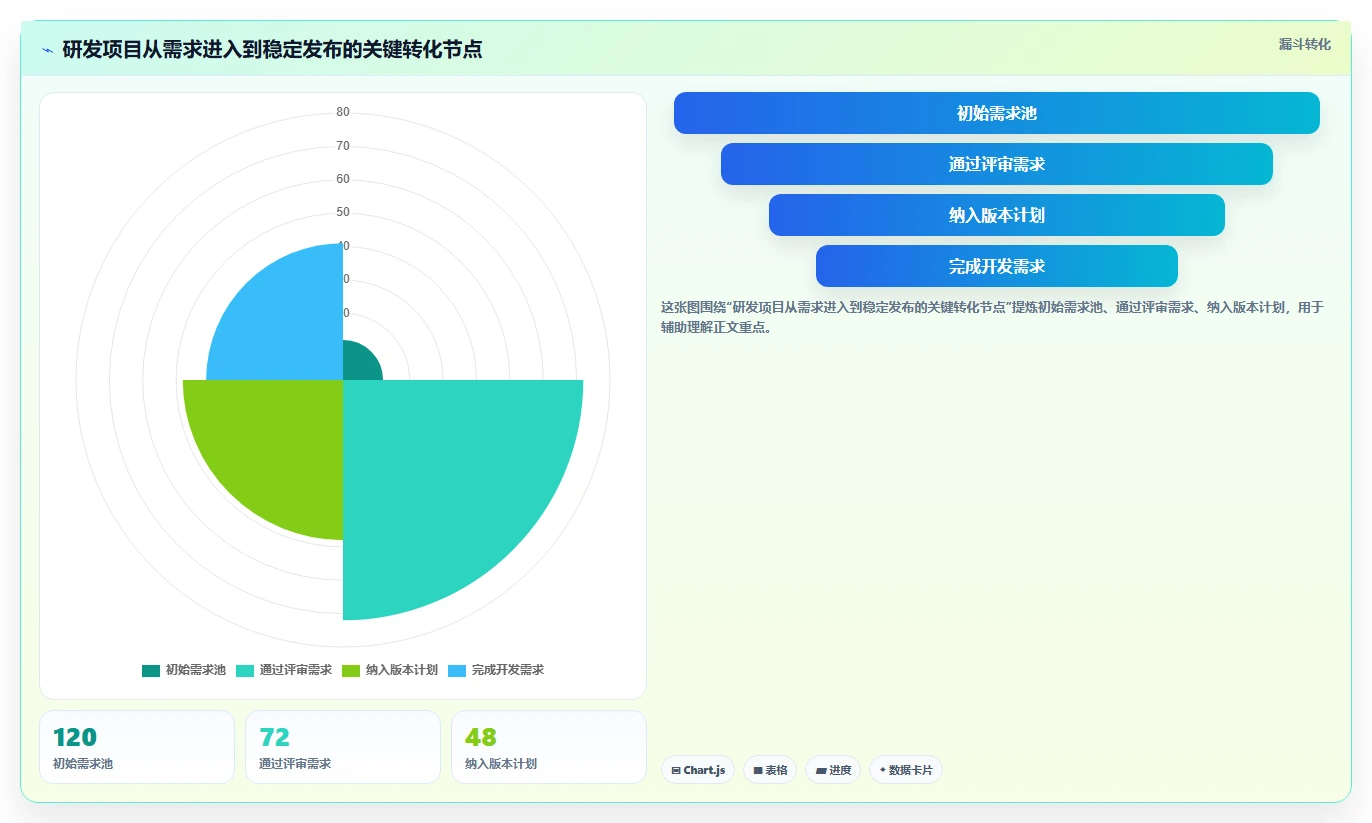Viewport: 1372px width, 823px height.
Task: Click the axis label 50 on chart
Action: coord(343,212)
